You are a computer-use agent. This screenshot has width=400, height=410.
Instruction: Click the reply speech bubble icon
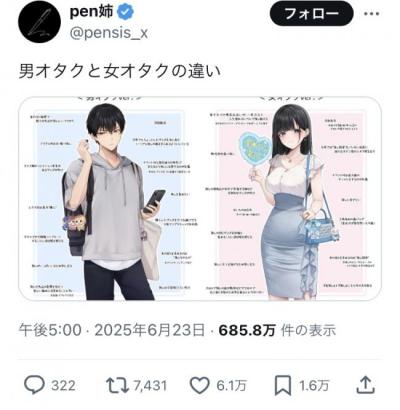tap(35, 386)
